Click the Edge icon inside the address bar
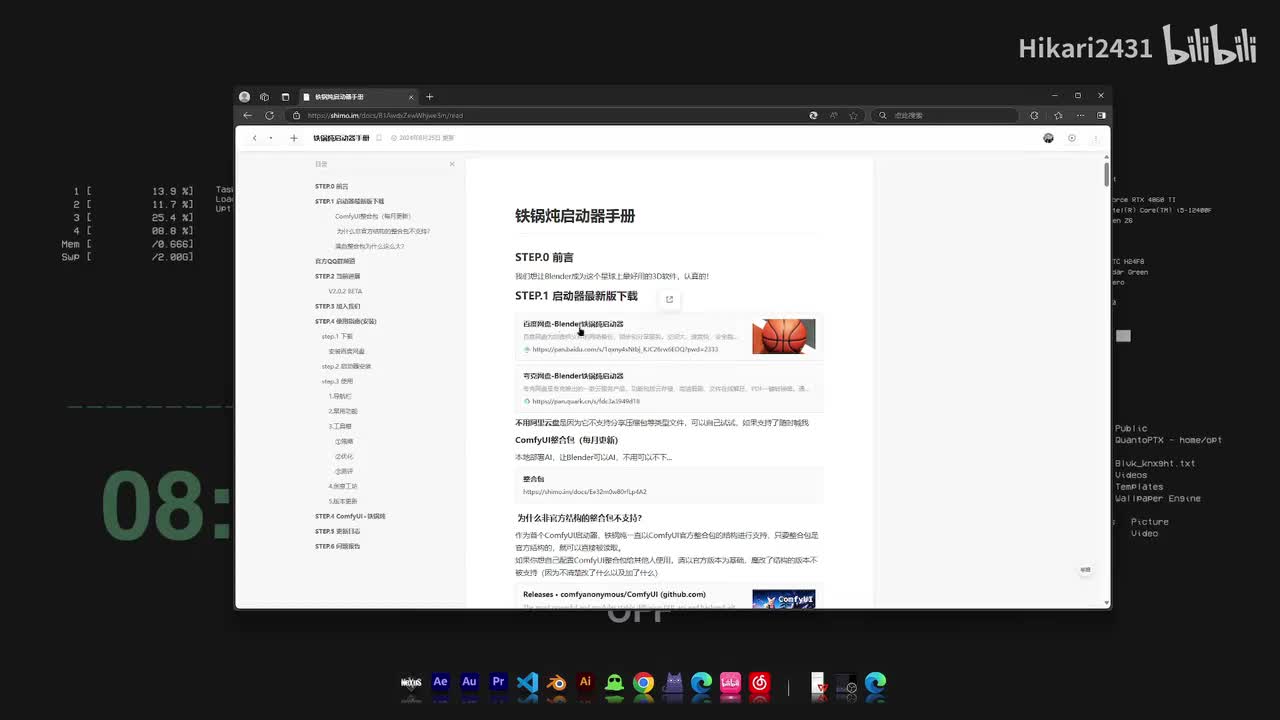This screenshot has height=720, width=1280. click(814, 115)
